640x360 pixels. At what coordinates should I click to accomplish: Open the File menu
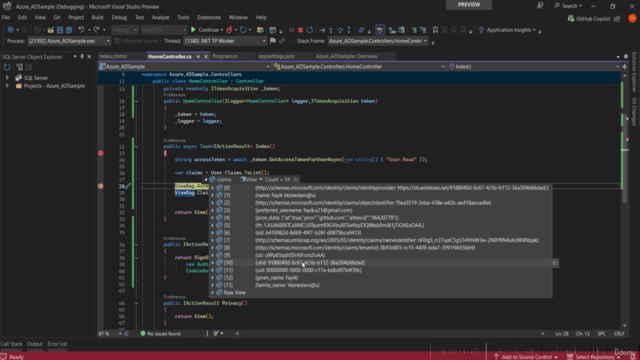[x=6, y=18]
